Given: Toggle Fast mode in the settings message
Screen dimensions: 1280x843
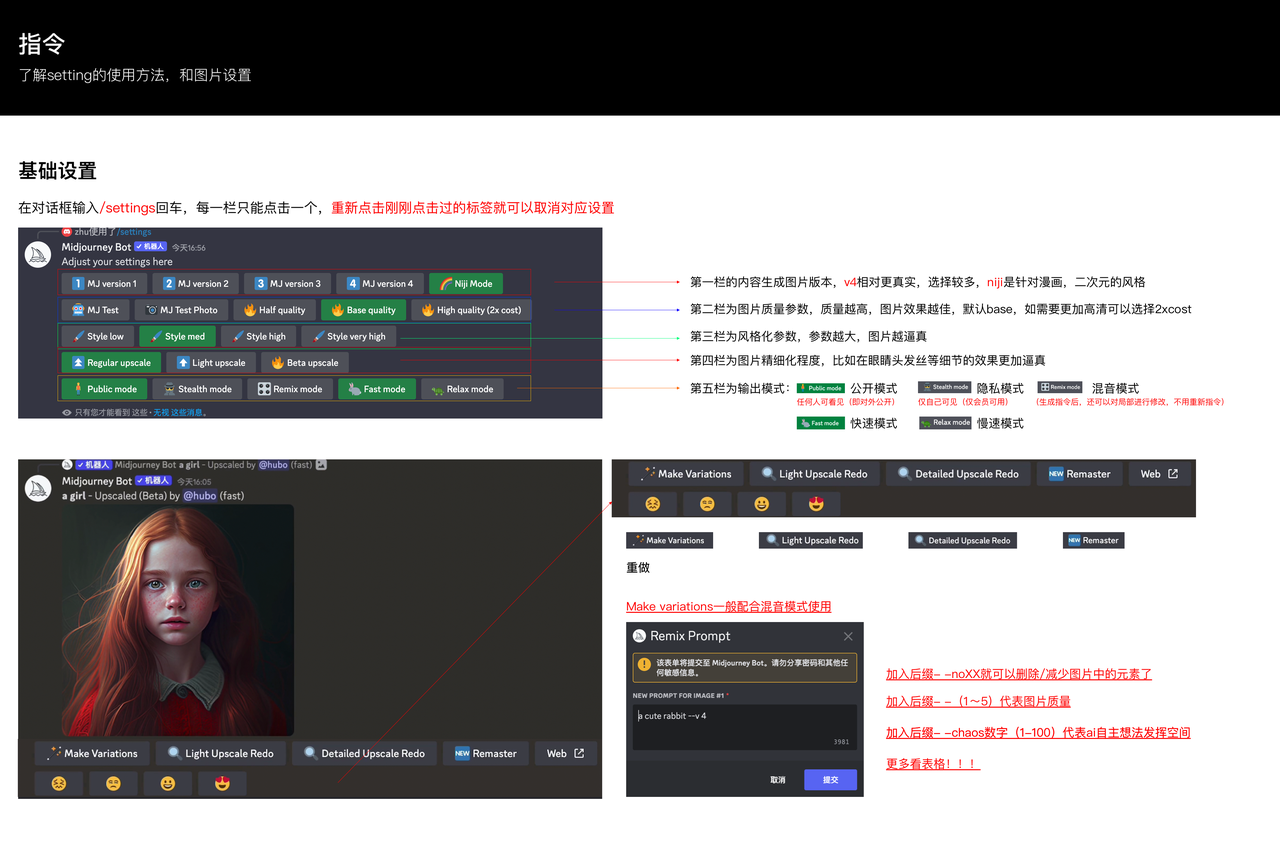Looking at the screenshot, I should click(376, 389).
